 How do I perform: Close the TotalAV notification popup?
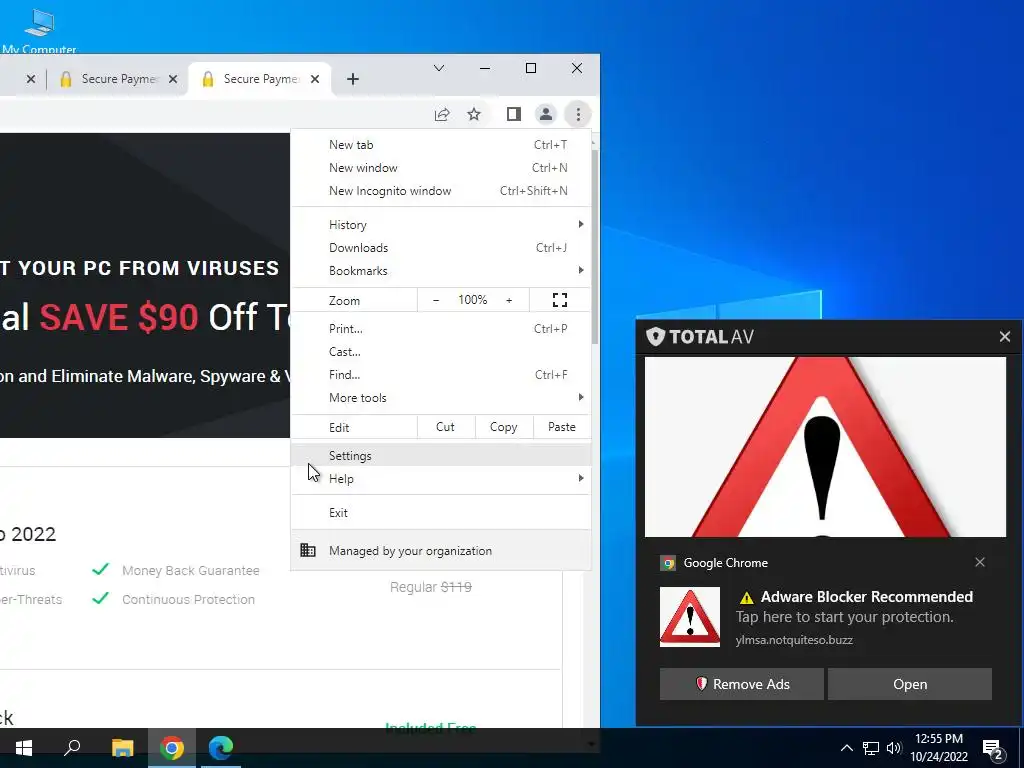point(1005,336)
